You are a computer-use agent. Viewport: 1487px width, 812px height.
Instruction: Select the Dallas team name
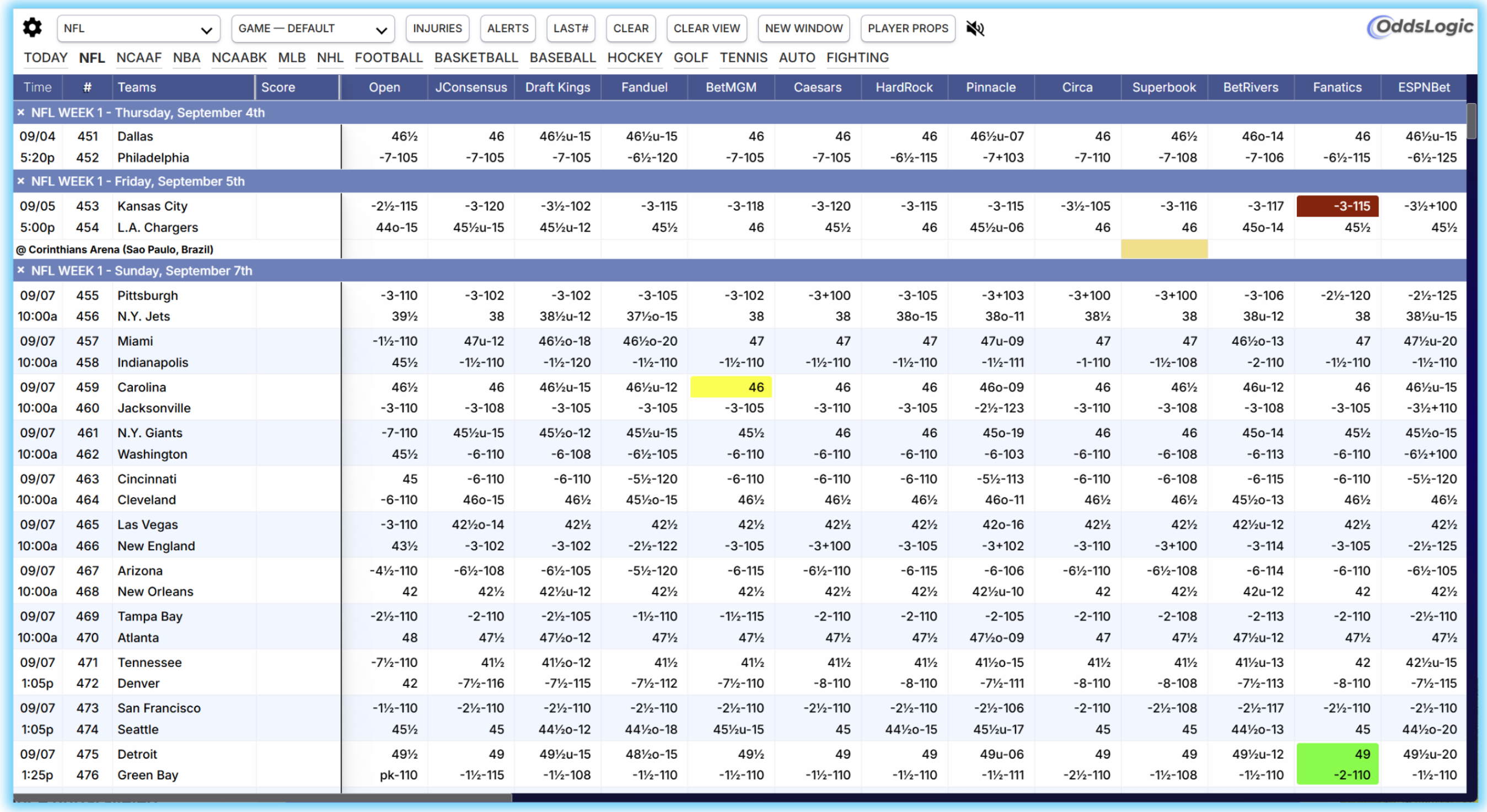point(135,136)
